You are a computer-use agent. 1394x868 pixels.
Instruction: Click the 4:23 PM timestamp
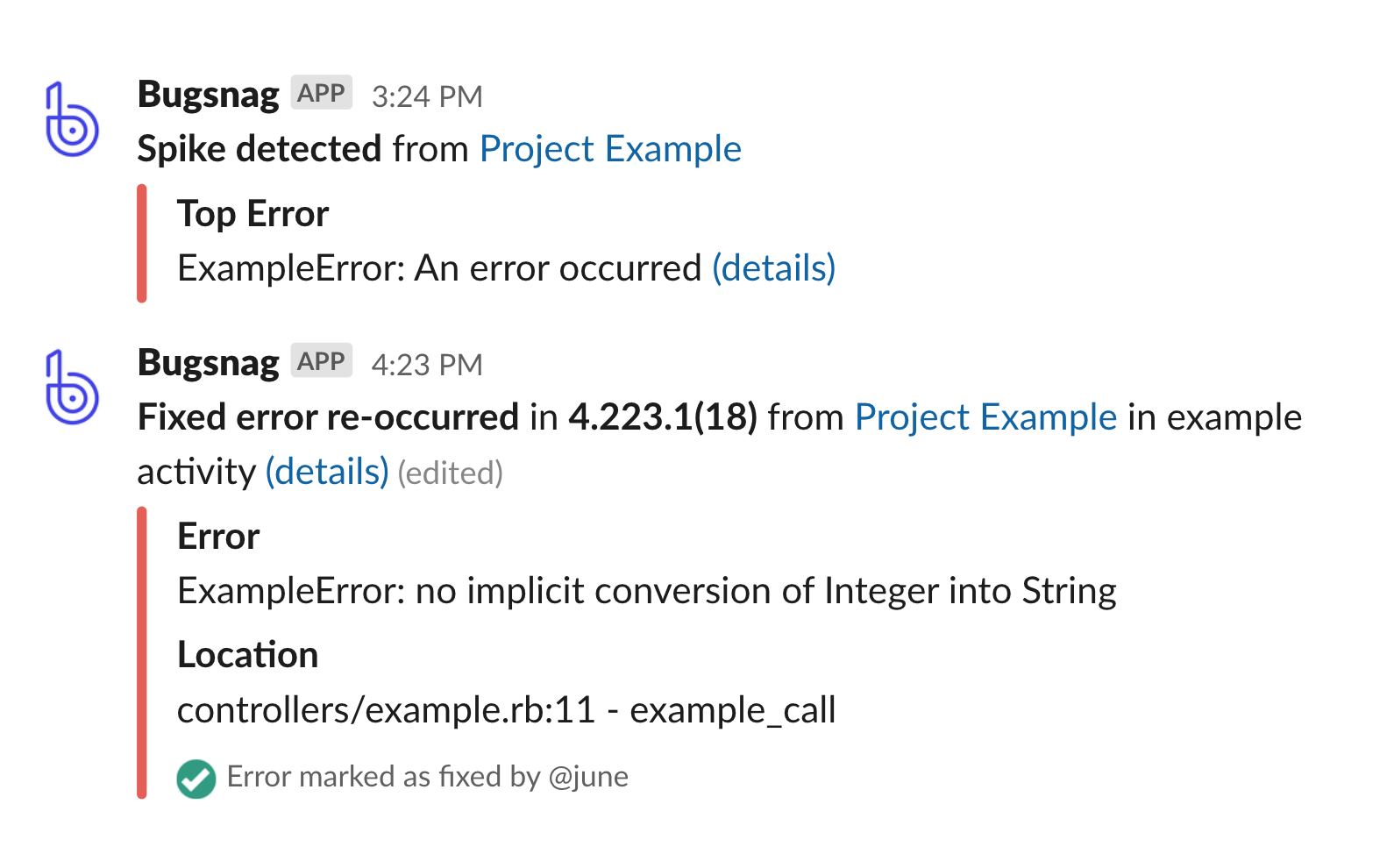click(x=427, y=365)
